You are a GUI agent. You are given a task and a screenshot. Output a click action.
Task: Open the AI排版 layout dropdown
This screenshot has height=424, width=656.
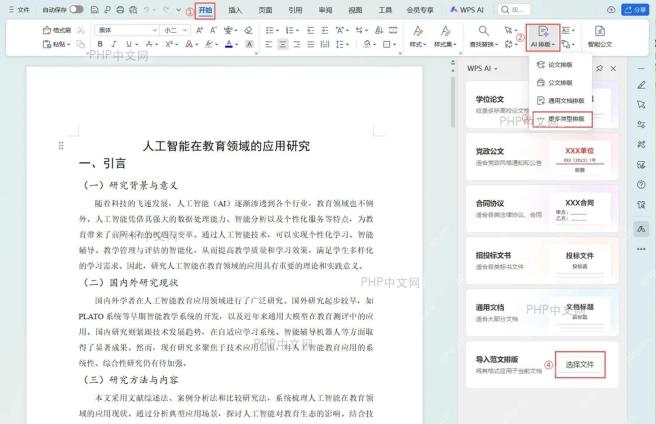pos(543,37)
